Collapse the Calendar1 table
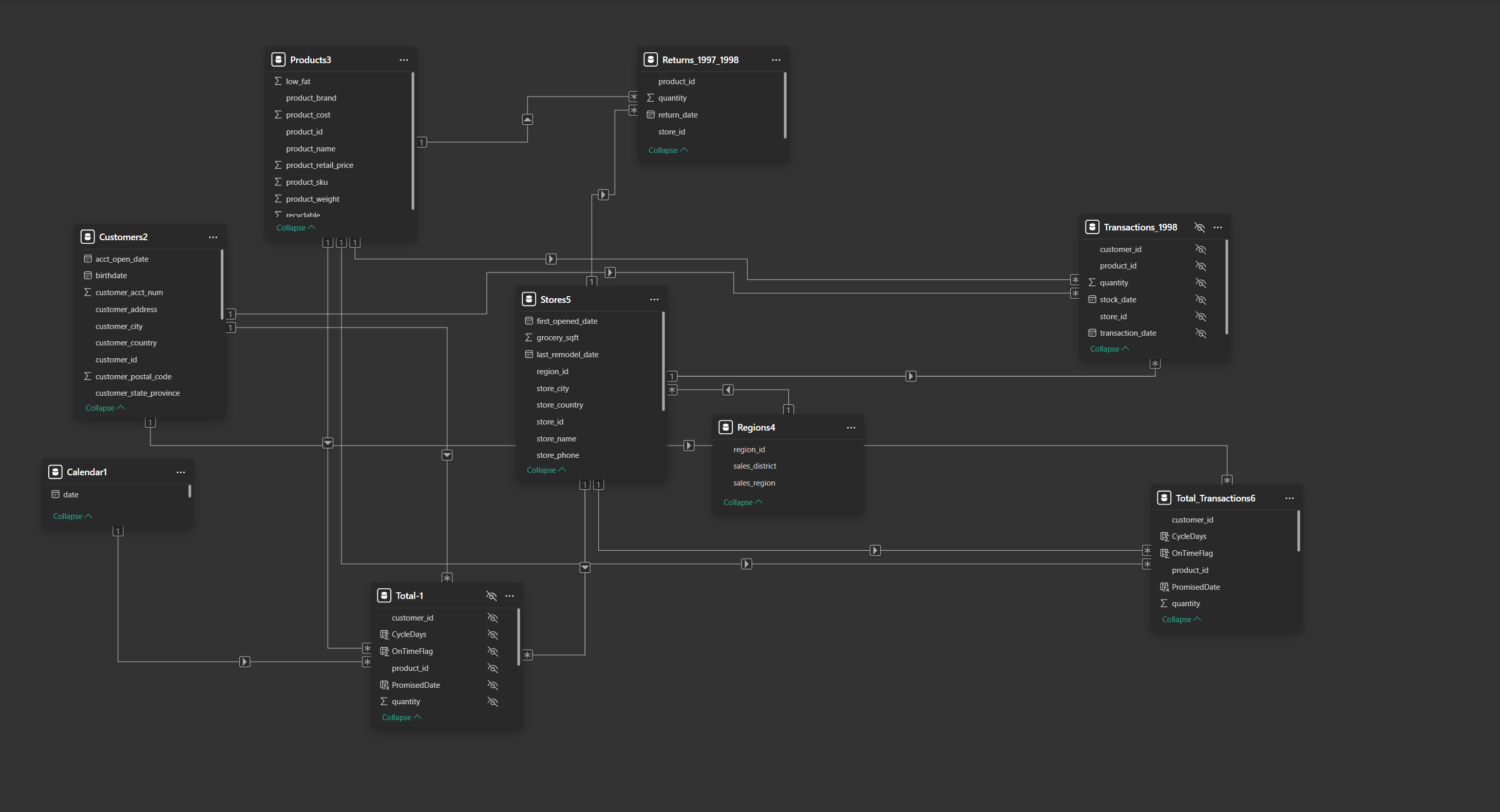The width and height of the screenshot is (1500, 812). click(x=72, y=516)
